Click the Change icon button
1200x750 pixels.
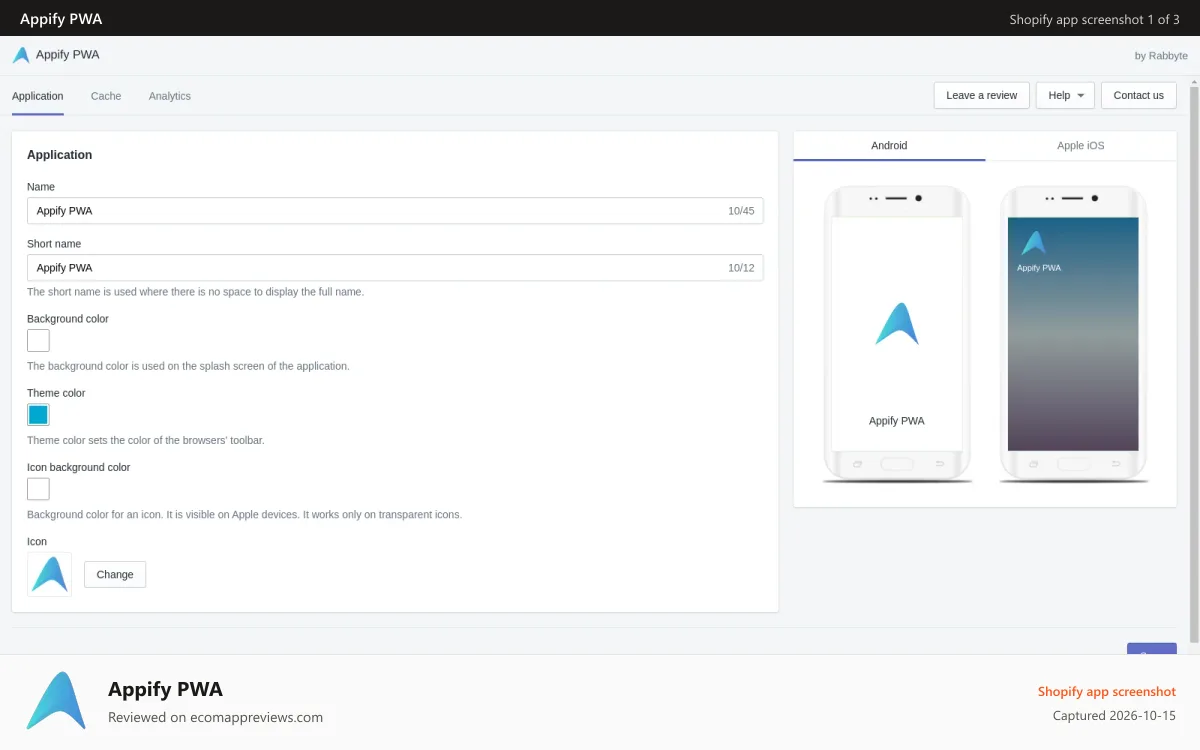115,574
